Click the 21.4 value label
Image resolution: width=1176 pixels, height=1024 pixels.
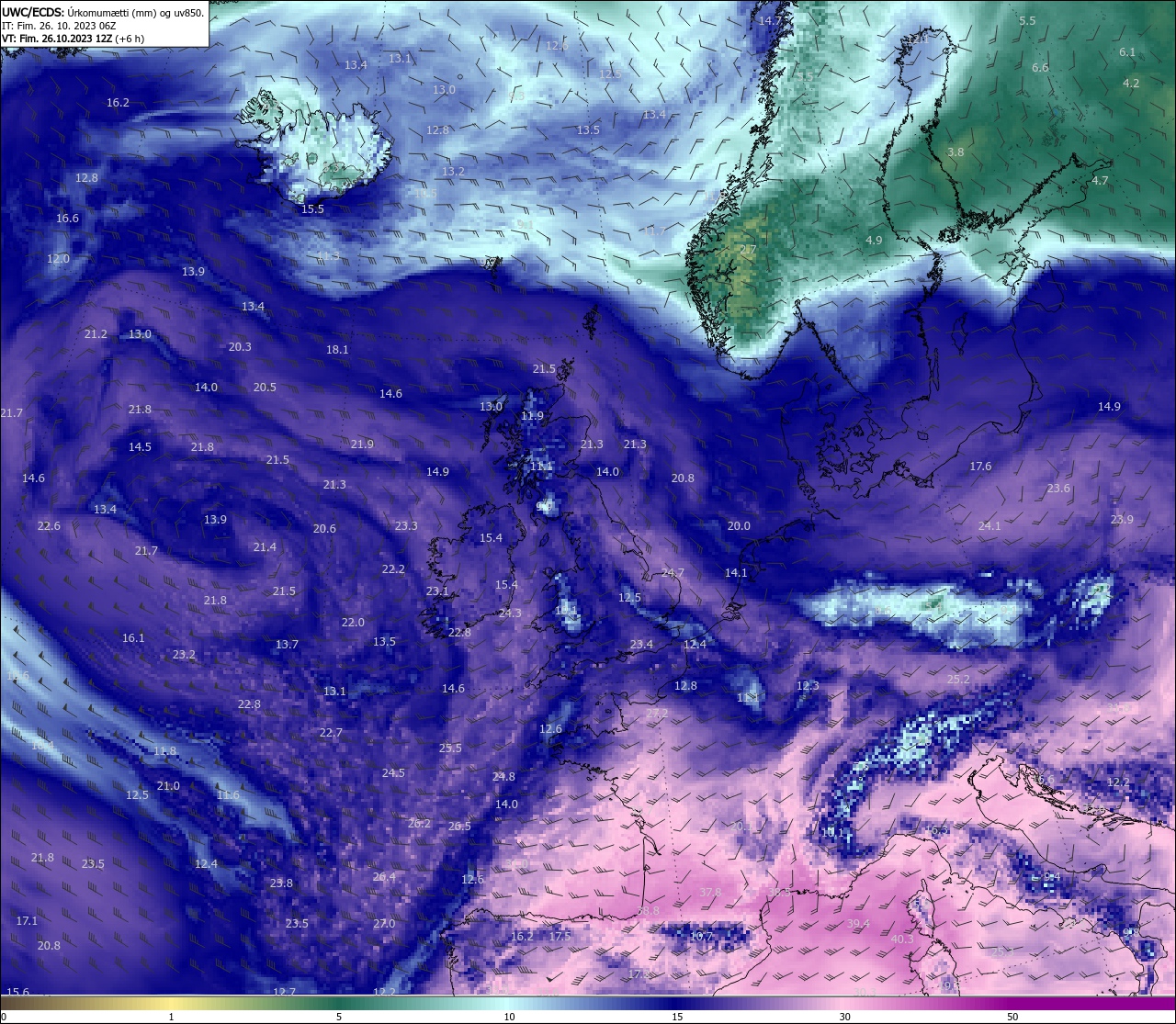[x=265, y=547]
